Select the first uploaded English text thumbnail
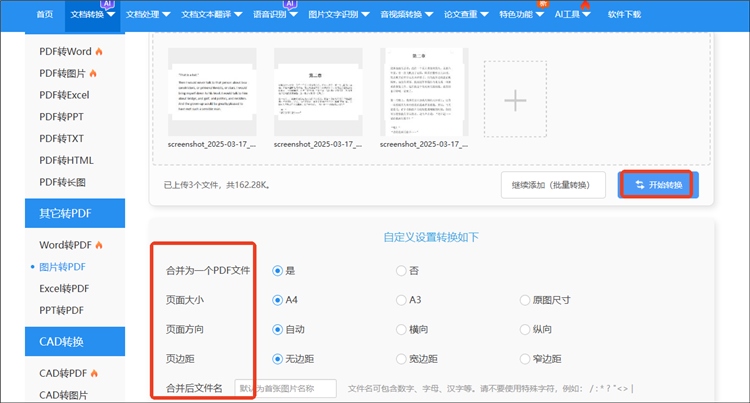 click(212, 92)
